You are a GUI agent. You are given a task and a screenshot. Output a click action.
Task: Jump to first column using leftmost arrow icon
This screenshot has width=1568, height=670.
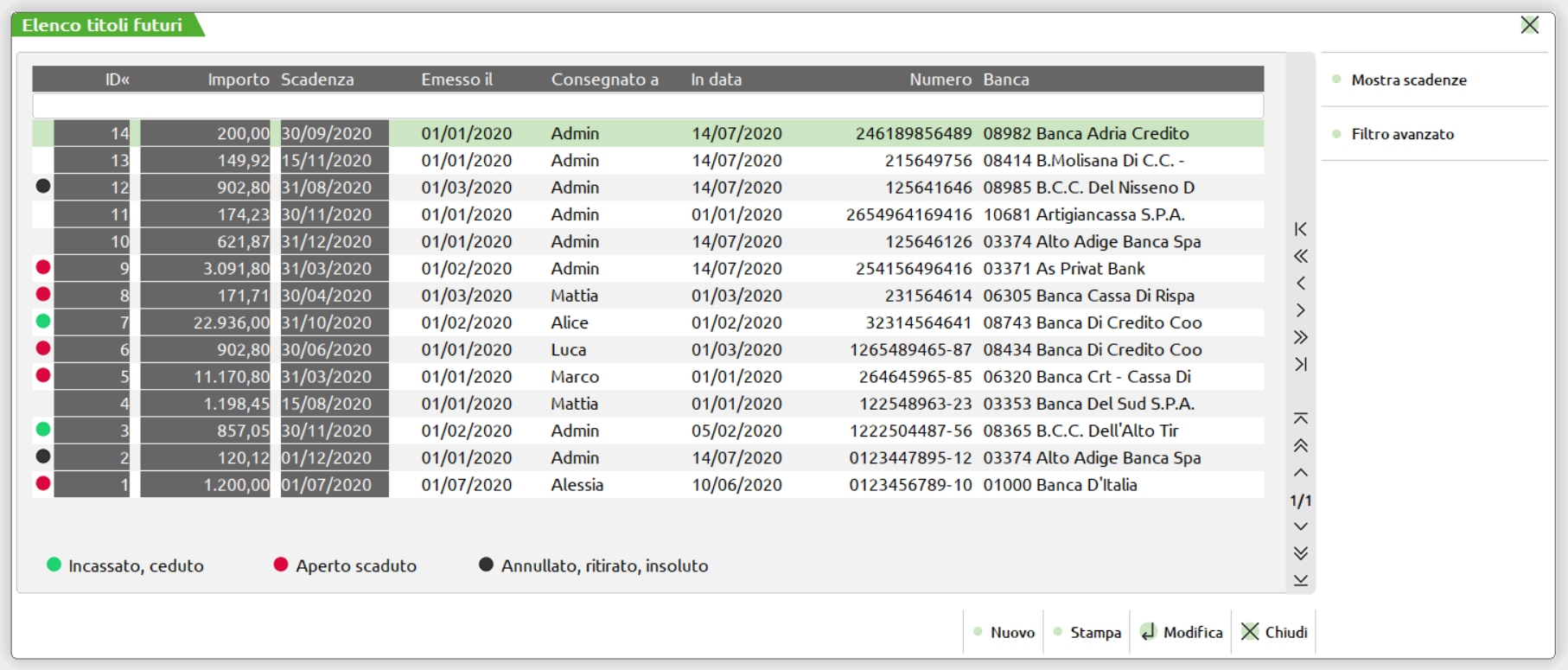1300,229
